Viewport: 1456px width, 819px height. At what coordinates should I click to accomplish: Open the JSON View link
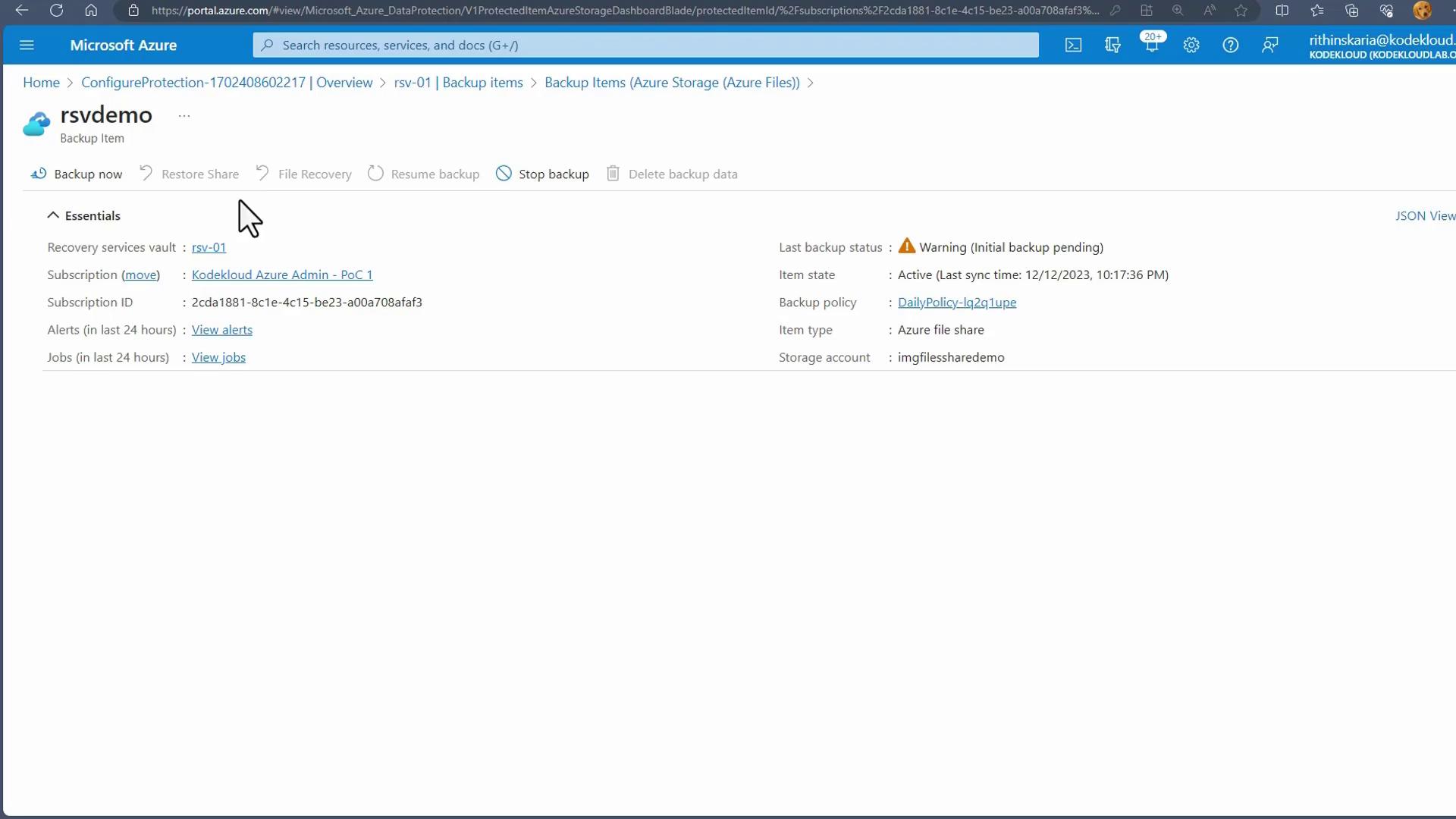point(1424,216)
